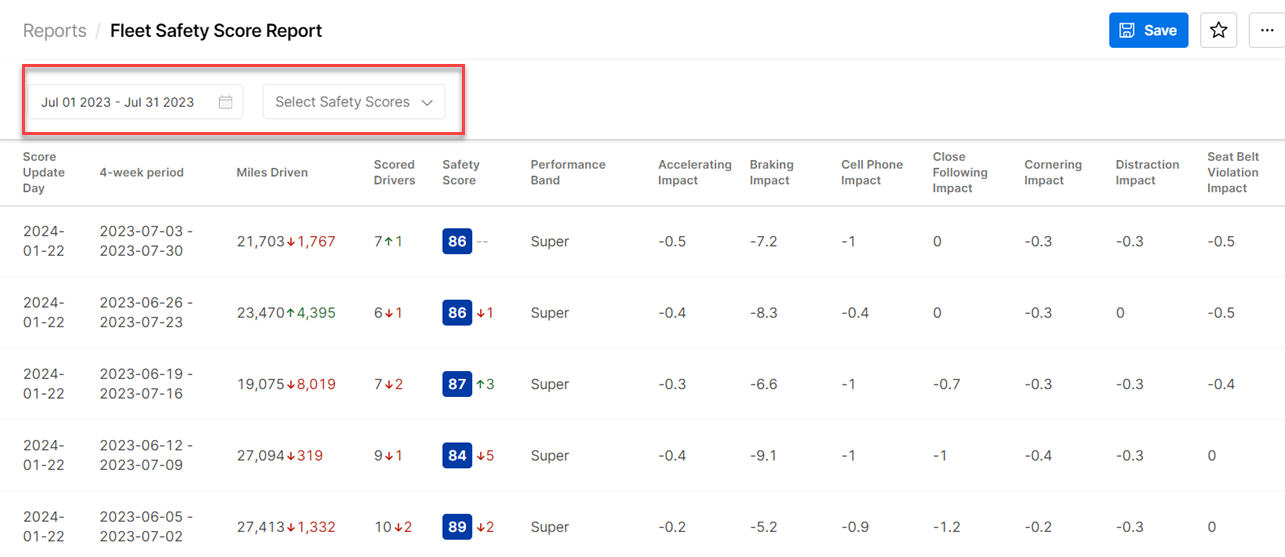Click the safety score 86 badge with no change
The width and height of the screenshot is (1285, 557).
click(x=457, y=241)
